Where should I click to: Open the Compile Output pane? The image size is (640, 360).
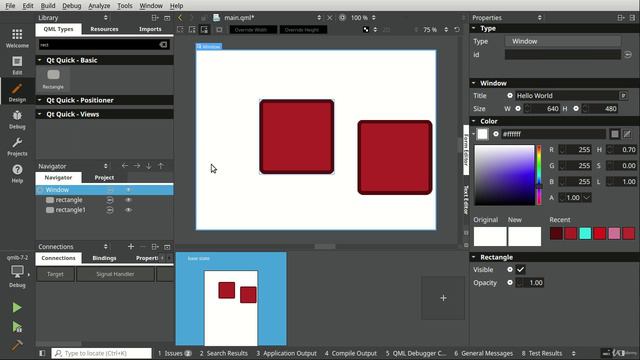(x=351, y=353)
